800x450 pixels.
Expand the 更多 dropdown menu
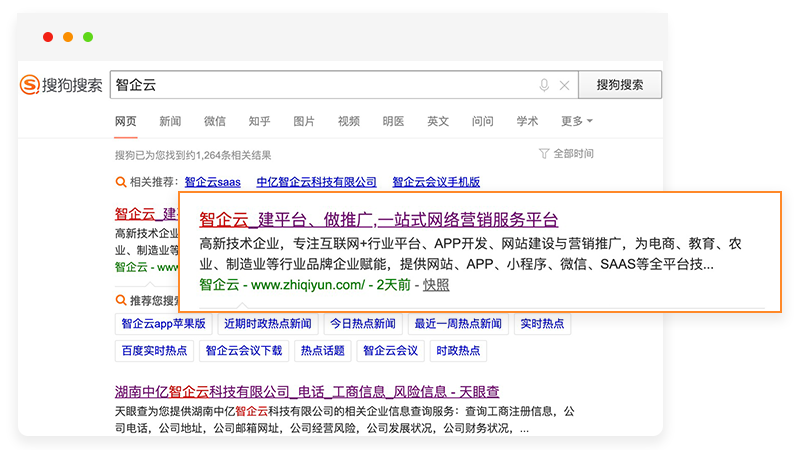577,121
